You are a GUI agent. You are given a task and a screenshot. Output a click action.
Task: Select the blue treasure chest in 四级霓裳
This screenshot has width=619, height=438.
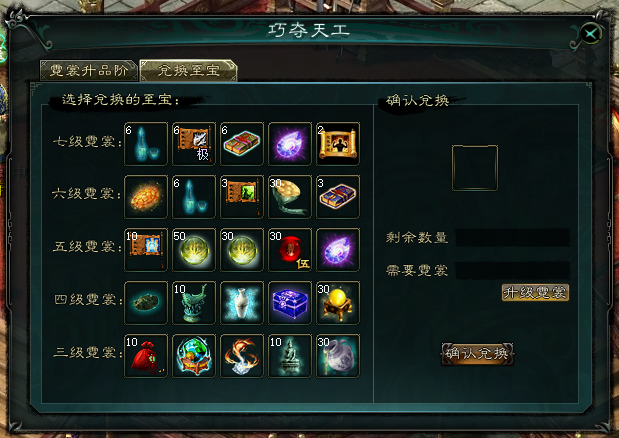[290, 303]
